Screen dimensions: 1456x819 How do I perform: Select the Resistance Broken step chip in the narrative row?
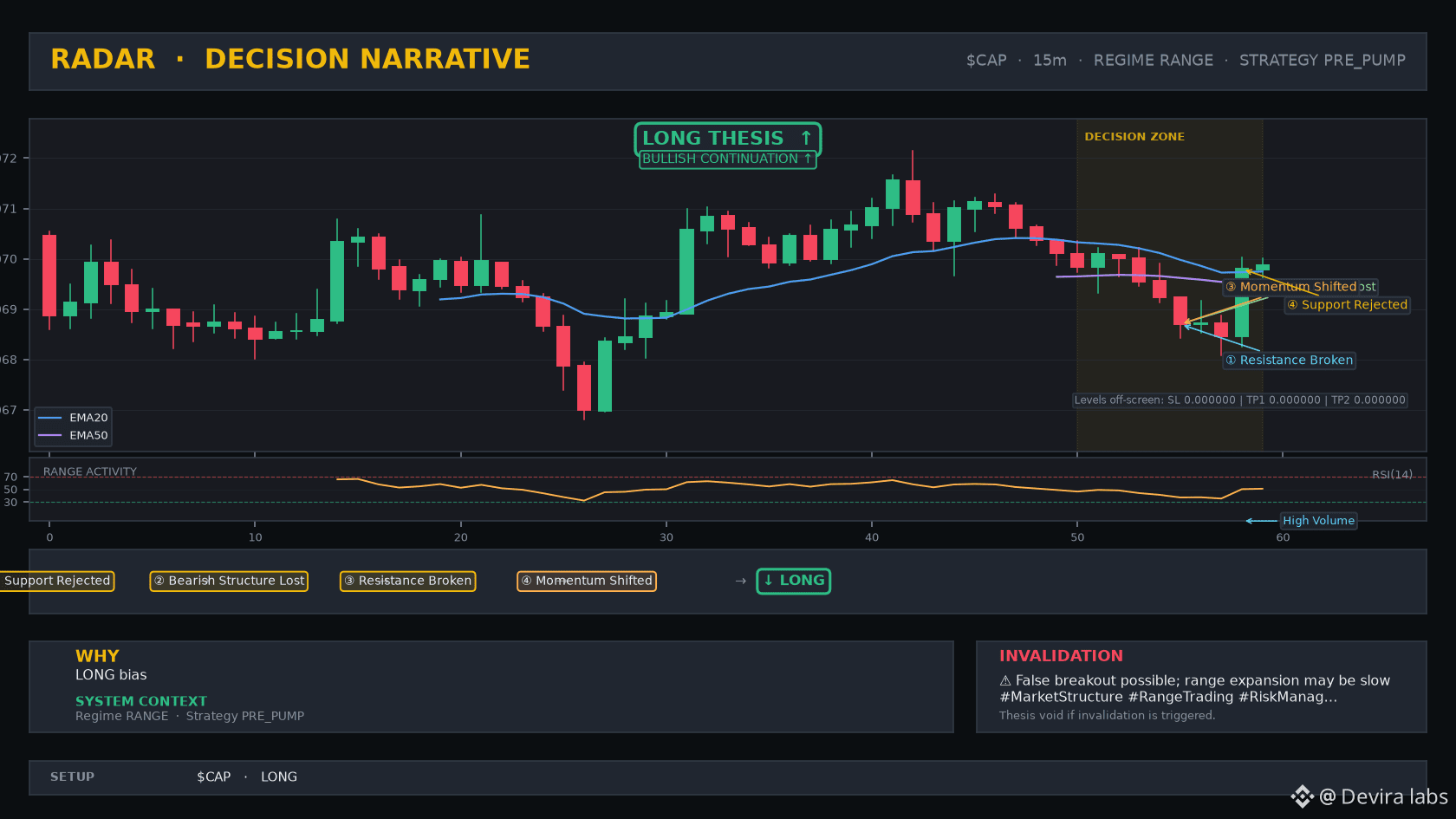click(x=407, y=581)
